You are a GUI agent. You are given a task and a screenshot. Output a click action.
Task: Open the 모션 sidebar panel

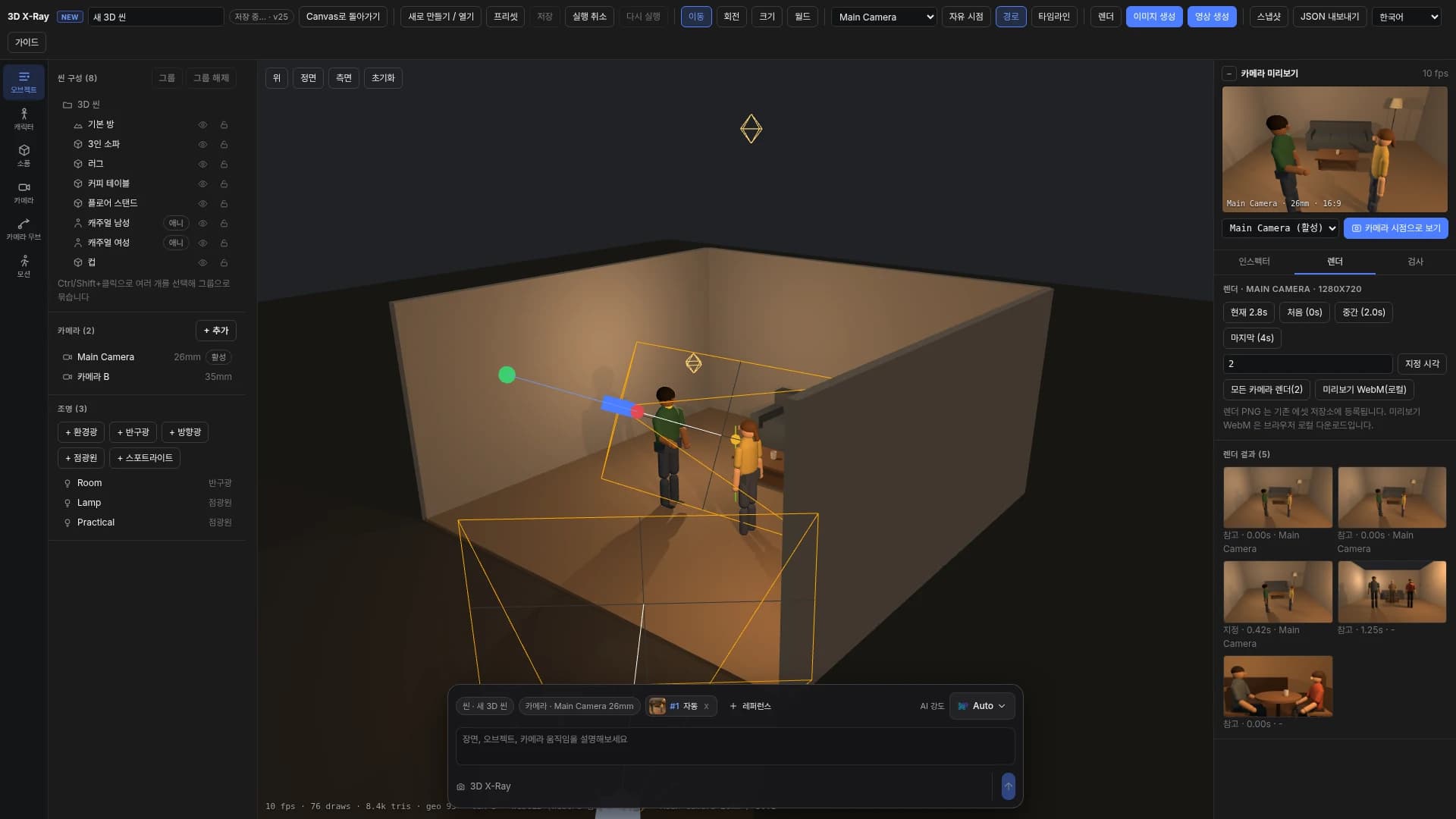point(24,266)
